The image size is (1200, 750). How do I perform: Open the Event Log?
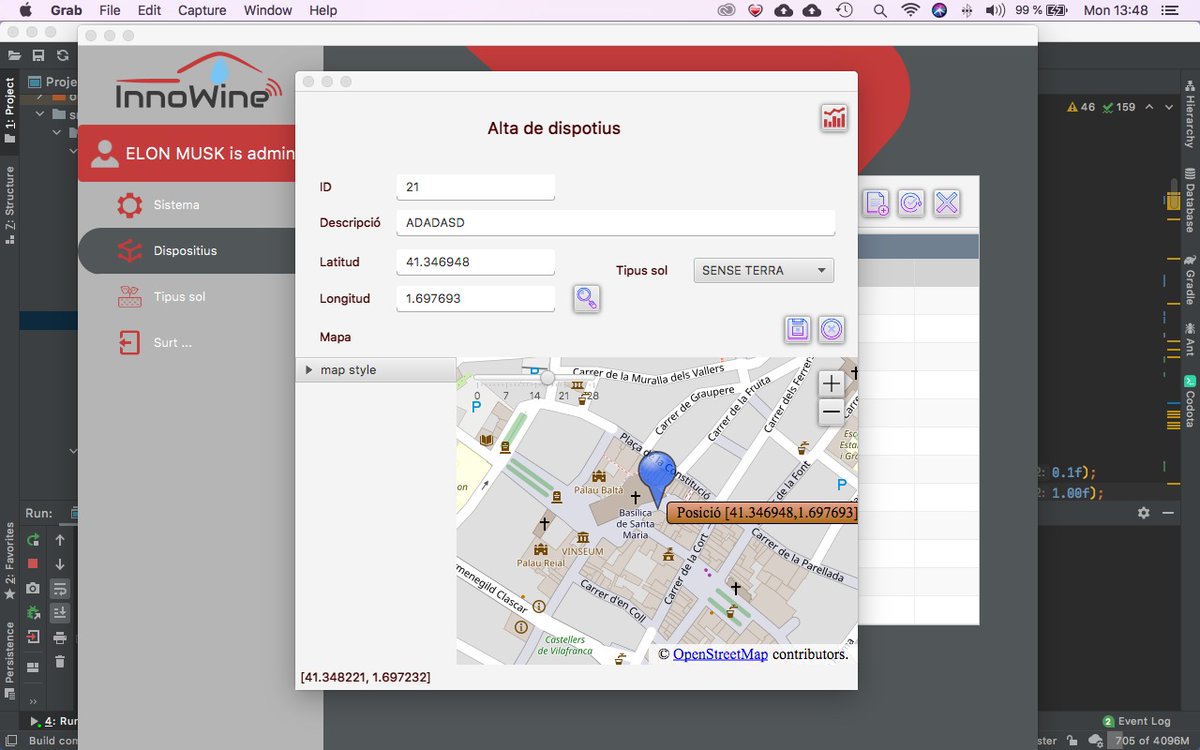click(x=1136, y=721)
